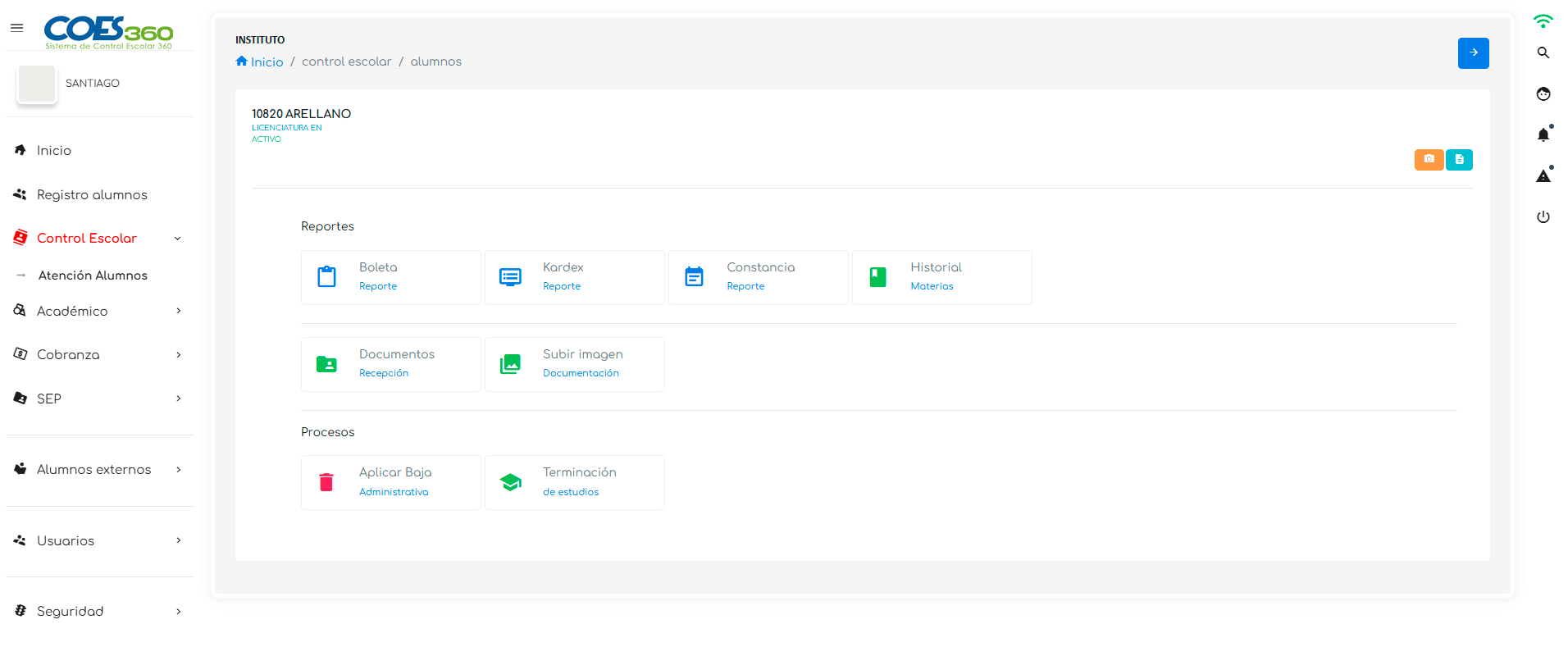Viewport: 1568px width, 656px height.
Task: Click the SANTIAGO user avatar thumbnail
Action: (x=37, y=84)
